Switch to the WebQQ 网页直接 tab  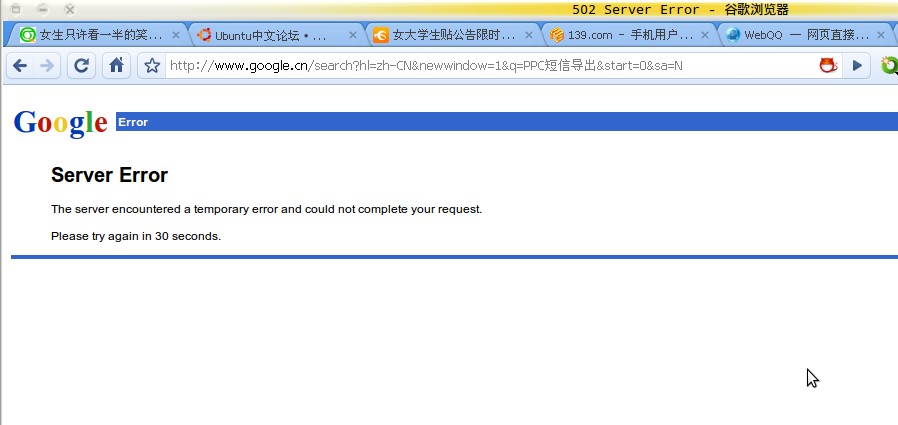tap(805, 36)
